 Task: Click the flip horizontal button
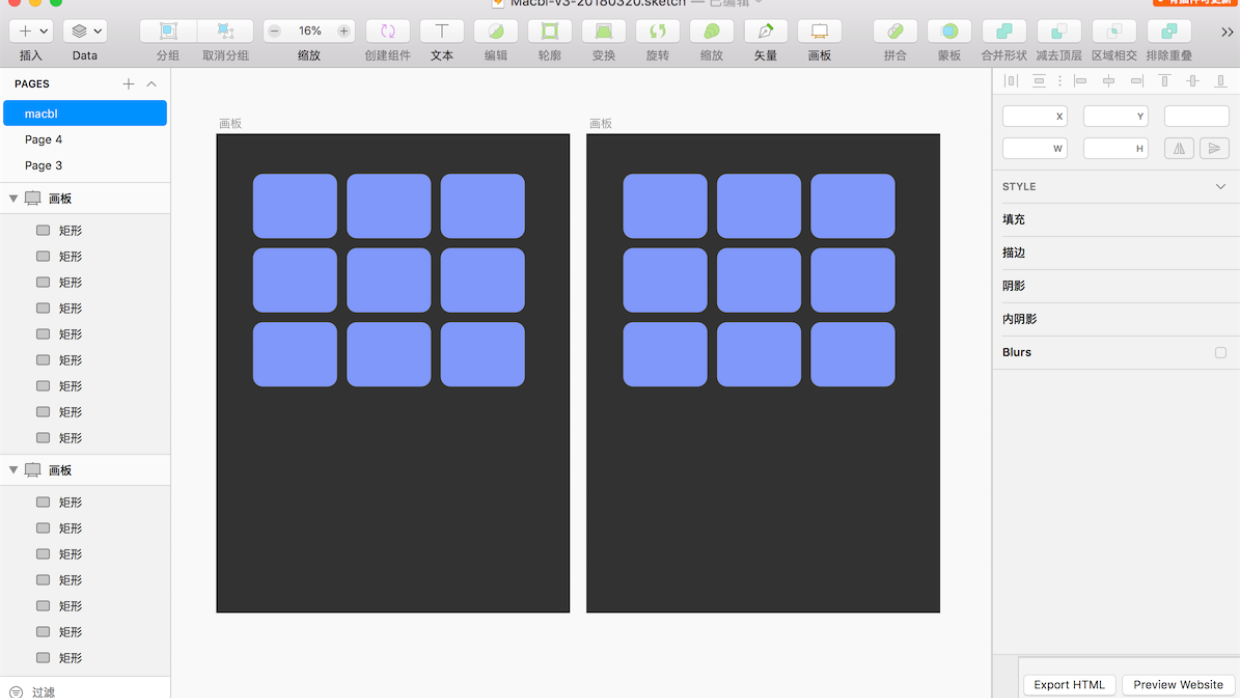(x=1179, y=148)
